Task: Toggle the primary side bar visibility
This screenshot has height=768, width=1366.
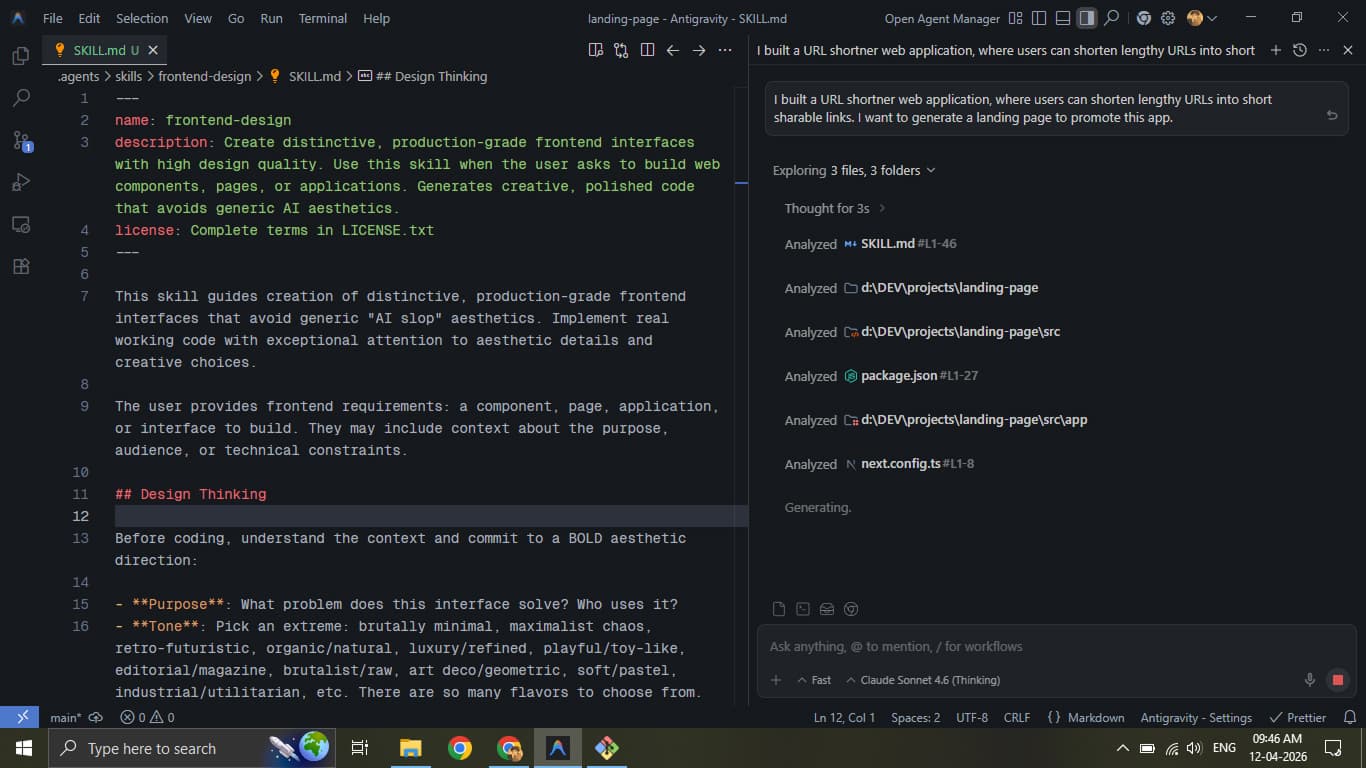Action: 1037,17
